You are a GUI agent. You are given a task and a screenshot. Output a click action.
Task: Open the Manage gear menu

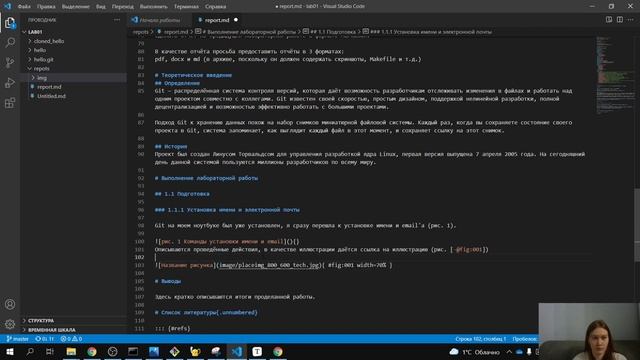[x=10, y=324]
